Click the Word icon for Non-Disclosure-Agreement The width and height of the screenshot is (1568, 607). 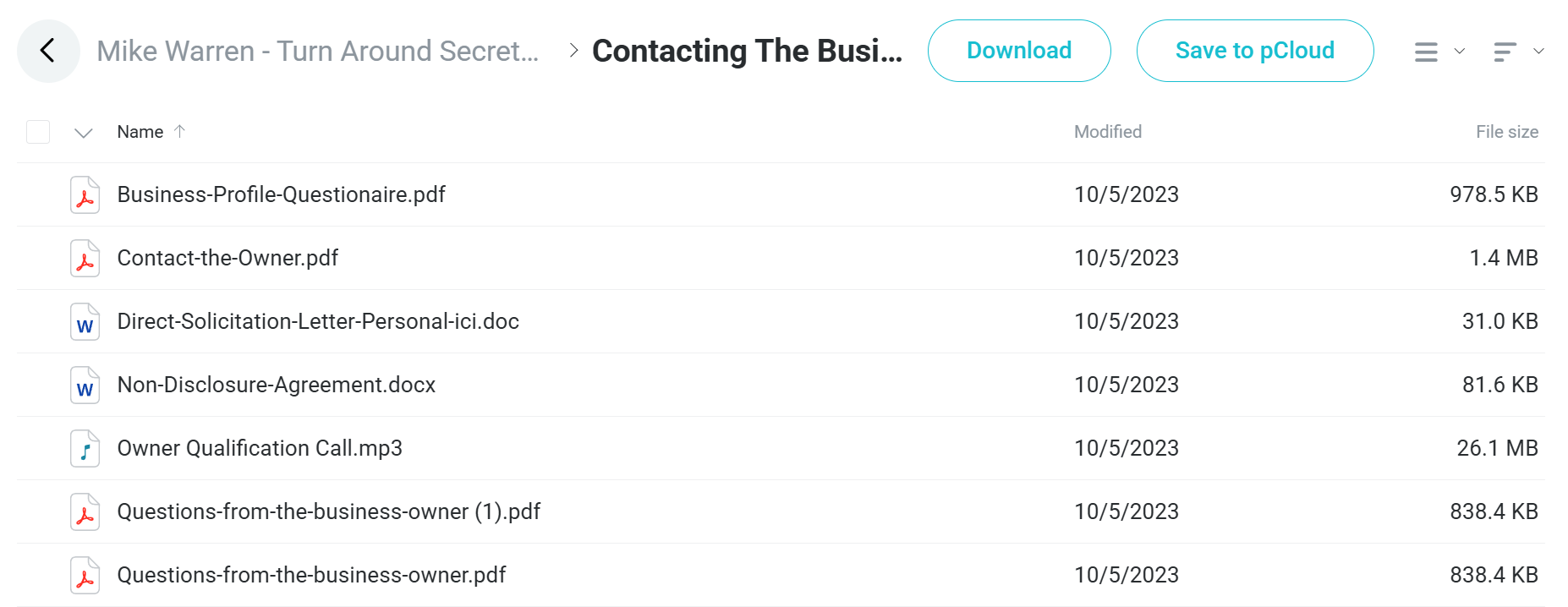[85, 385]
